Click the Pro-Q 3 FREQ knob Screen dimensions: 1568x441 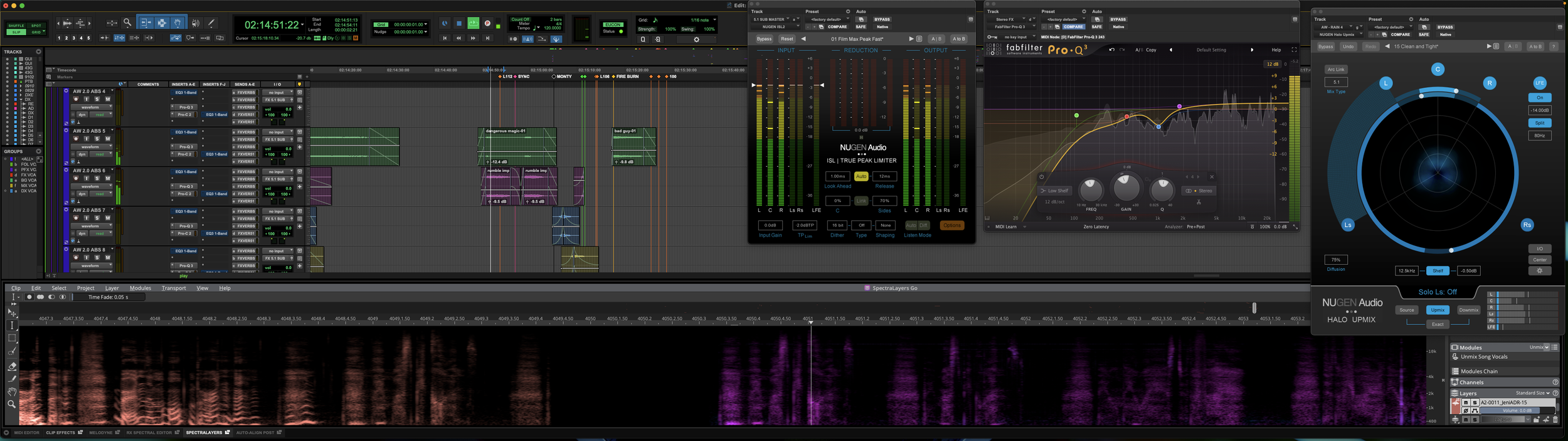[1091, 189]
